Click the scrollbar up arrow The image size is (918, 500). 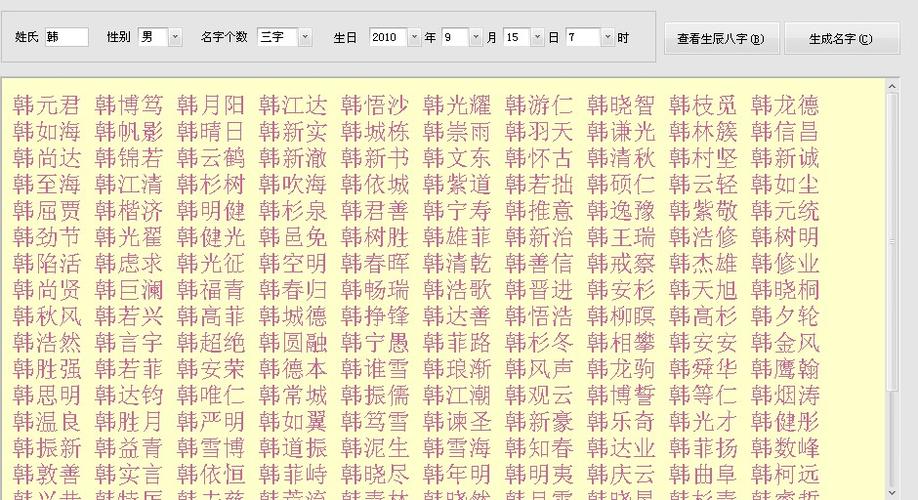click(x=892, y=86)
